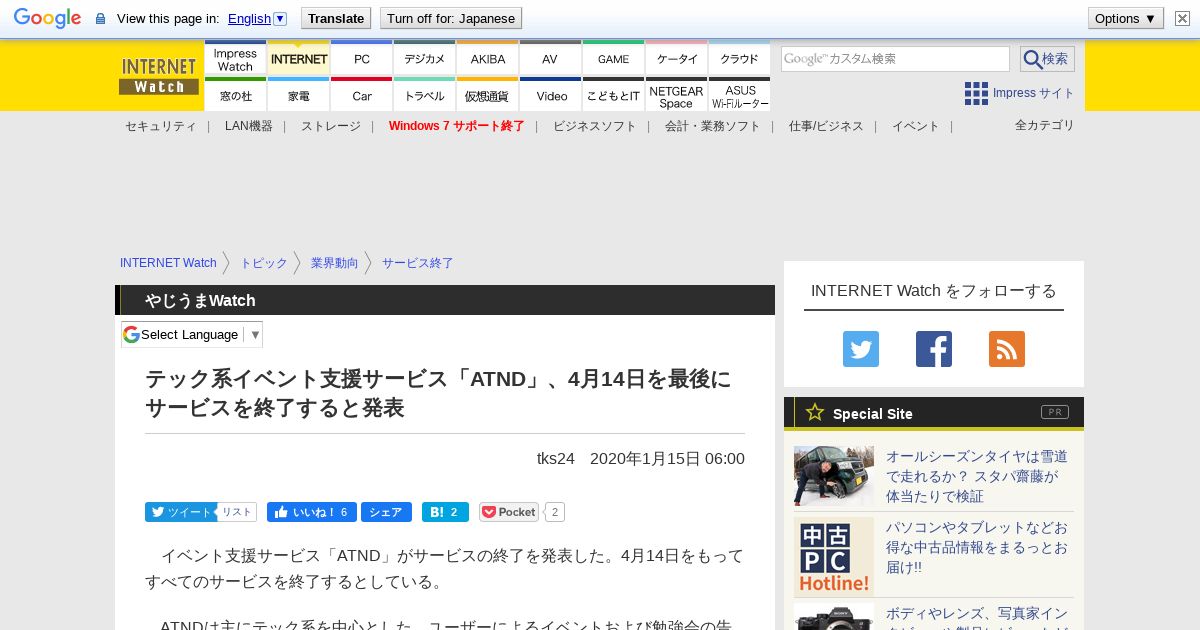Open the トラベル tab
This screenshot has height=630, width=1200.
click(x=425, y=95)
